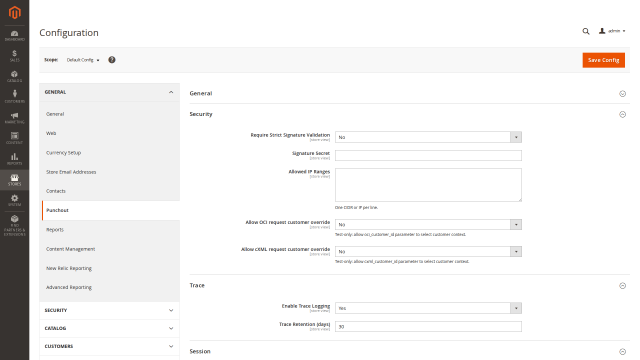Click the scope help question mark
The height and width of the screenshot is (360, 640).
(x=112, y=60)
